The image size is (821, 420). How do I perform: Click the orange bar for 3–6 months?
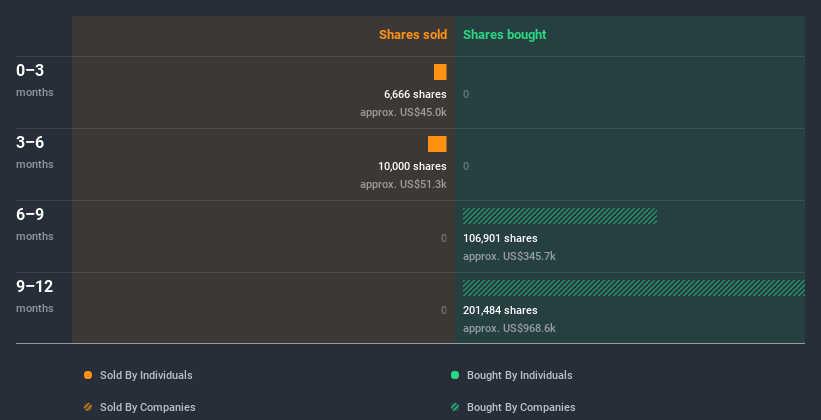(437, 144)
